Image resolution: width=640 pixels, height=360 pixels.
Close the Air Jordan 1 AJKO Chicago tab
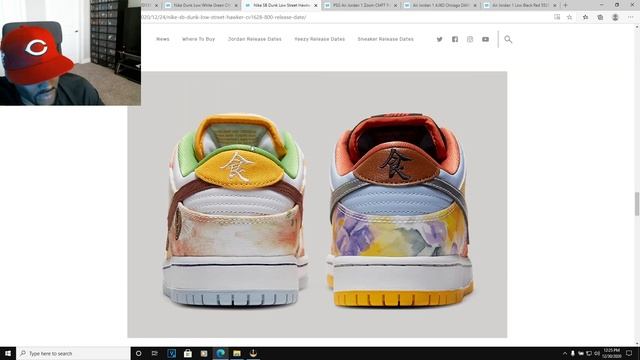475,5
